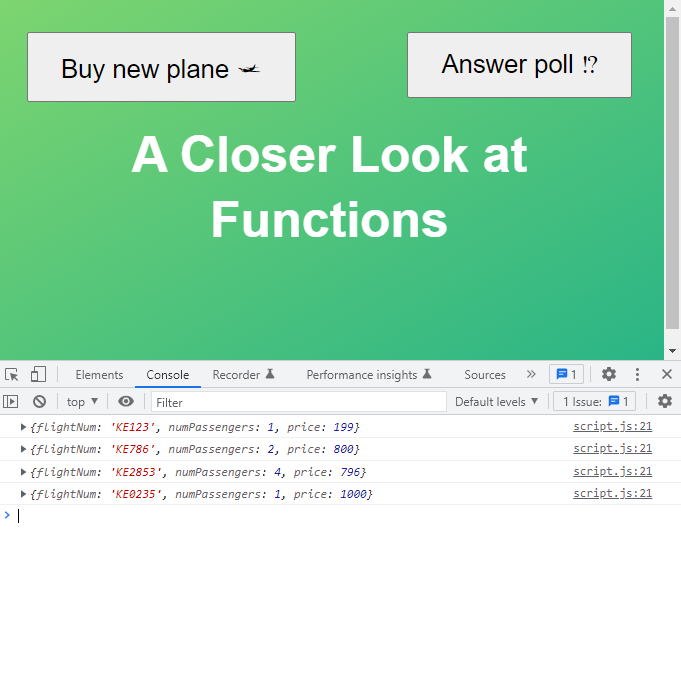The width and height of the screenshot is (681, 683).
Task: Focus the console Filter input field
Action: tap(299, 402)
